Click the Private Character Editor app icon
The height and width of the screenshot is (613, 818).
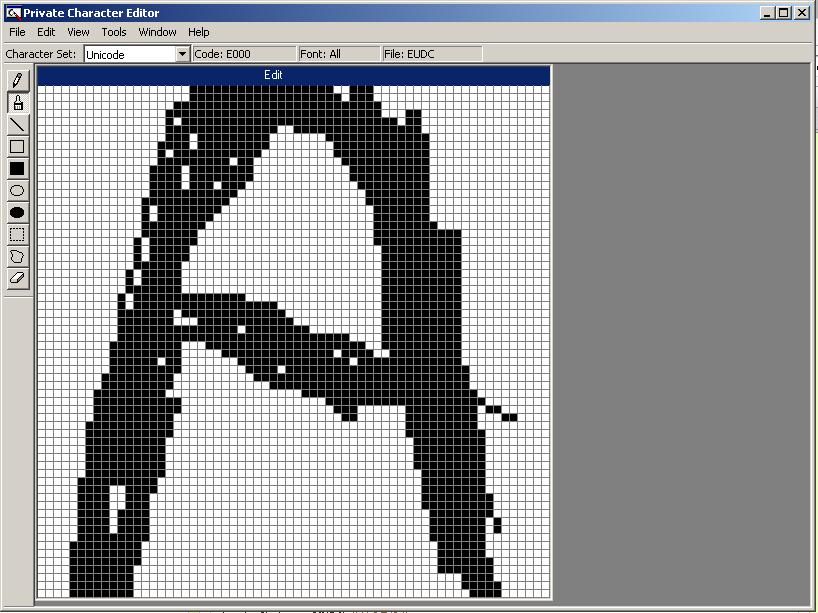point(14,13)
